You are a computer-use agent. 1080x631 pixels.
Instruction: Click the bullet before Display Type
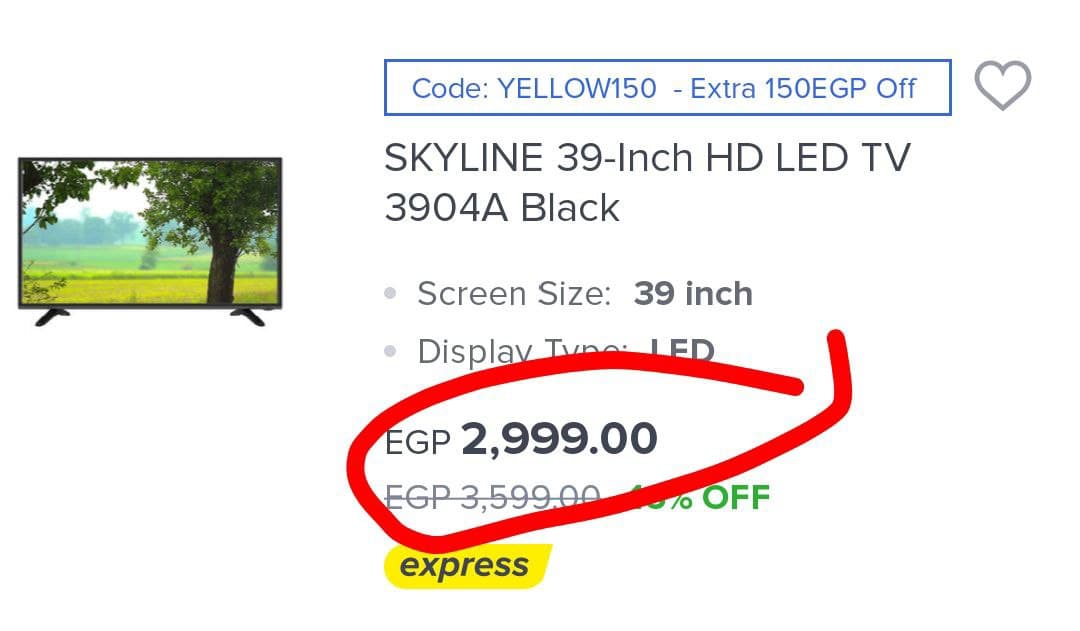pos(391,352)
